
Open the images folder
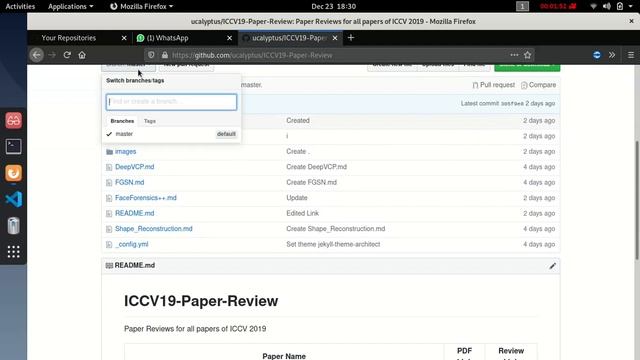[125, 151]
